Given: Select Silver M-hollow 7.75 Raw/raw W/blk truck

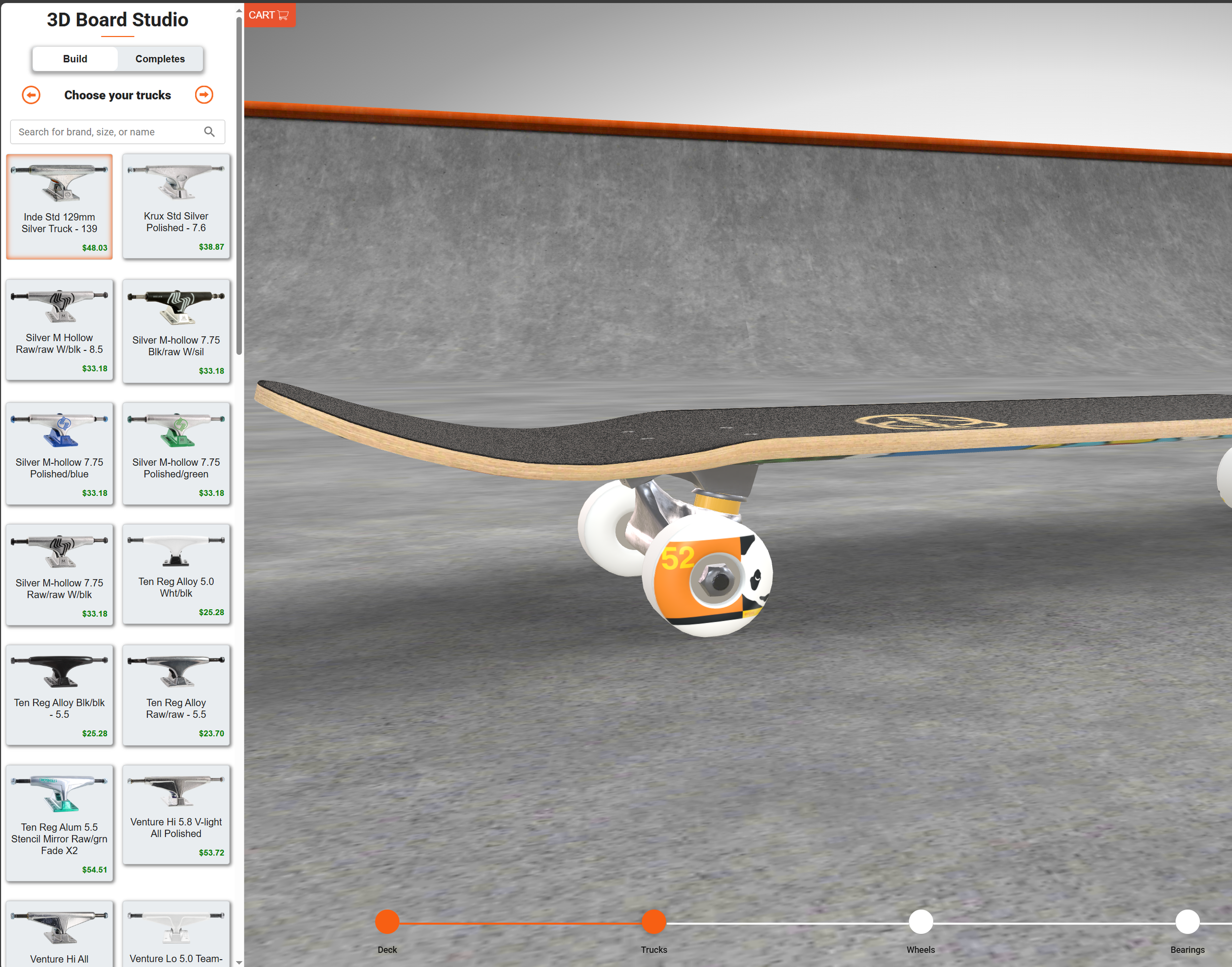Looking at the screenshot, I should tap(60, 575).
